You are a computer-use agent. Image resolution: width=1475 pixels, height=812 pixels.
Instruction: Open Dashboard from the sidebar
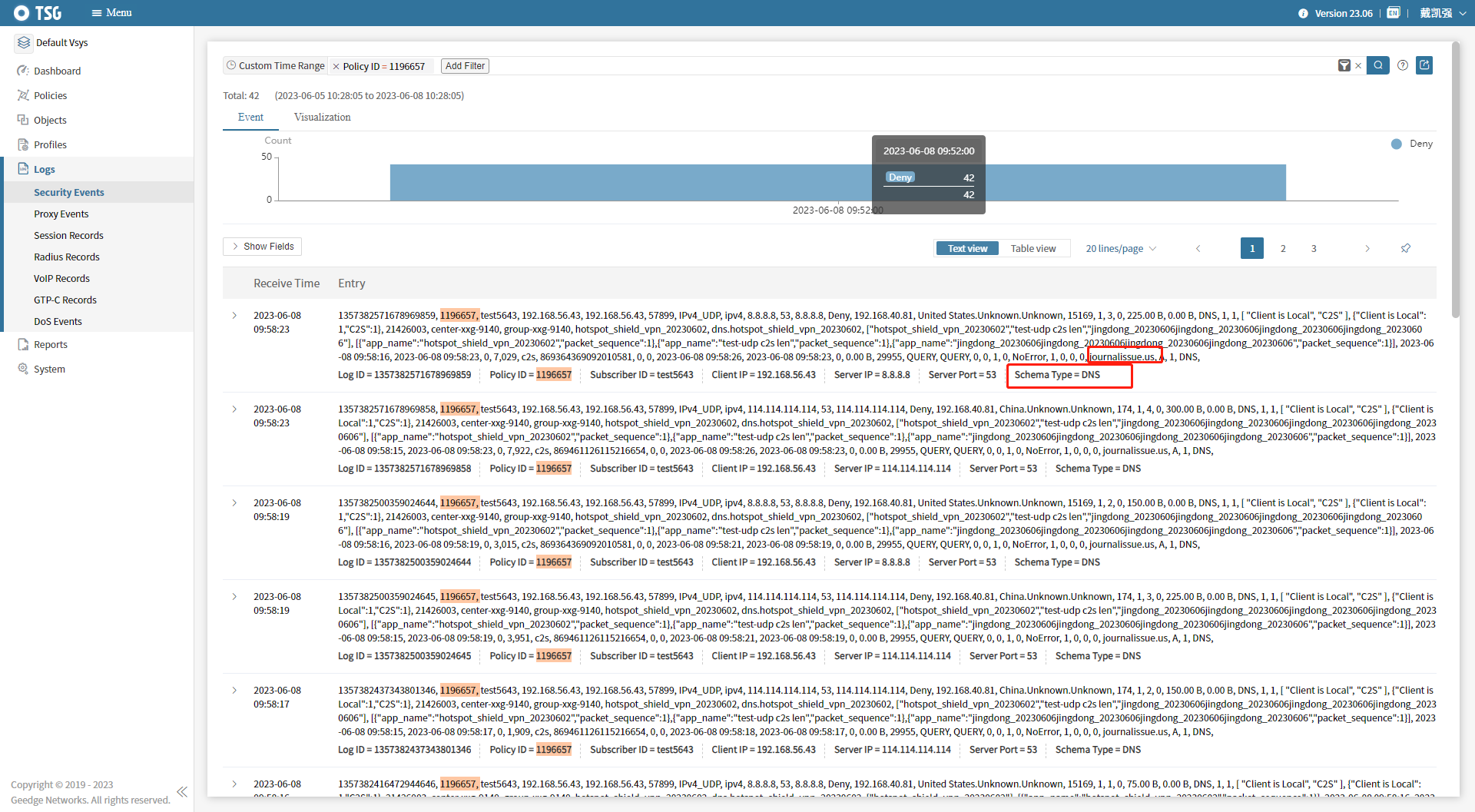(x=57, y=71)
